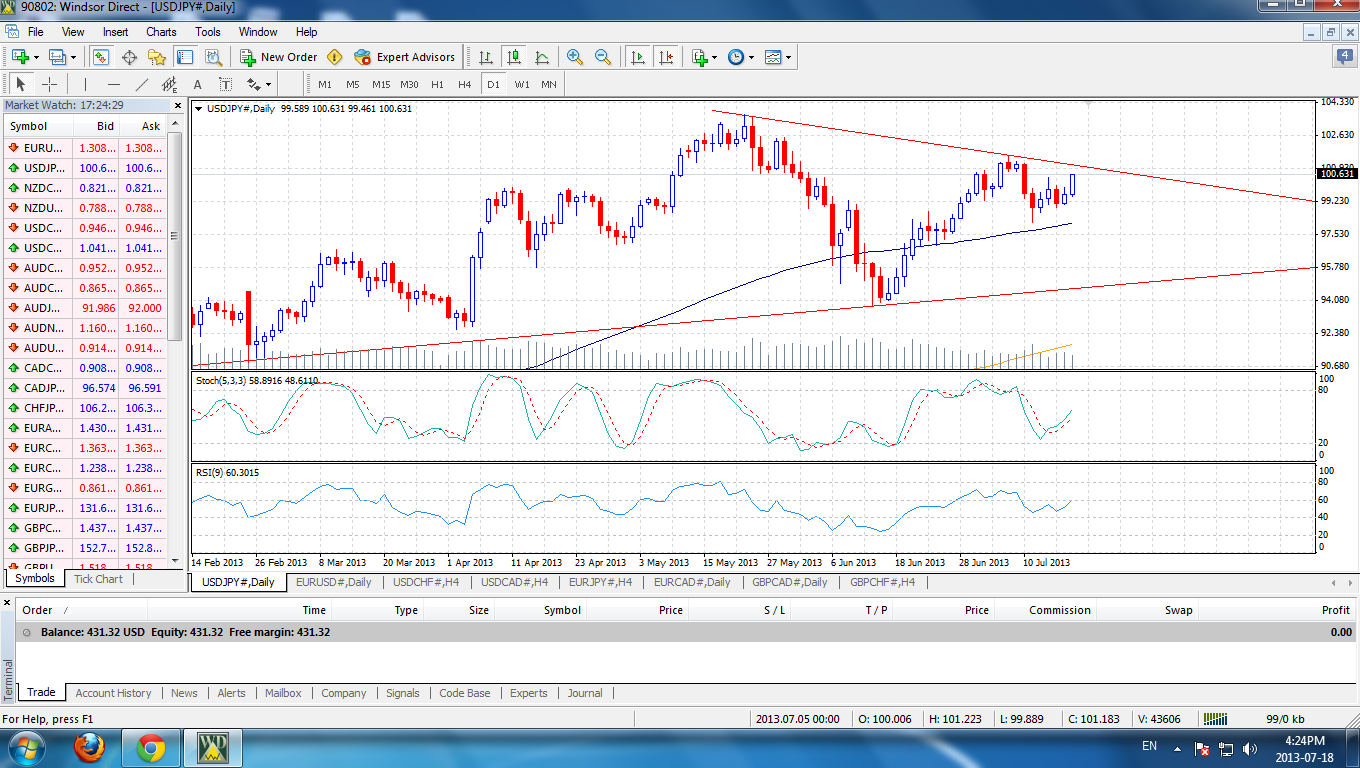Image resolution: width=1360 pixels, height=768 pixels.
Task: Switch to the H4 timeframe
Action: pos(464,84)
